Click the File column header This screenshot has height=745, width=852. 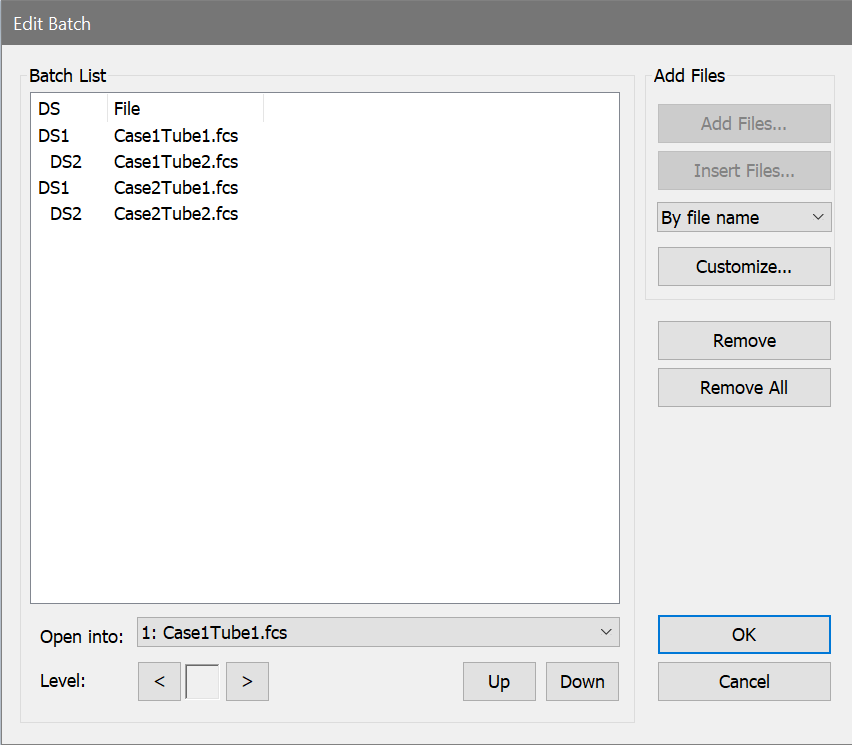185,109
